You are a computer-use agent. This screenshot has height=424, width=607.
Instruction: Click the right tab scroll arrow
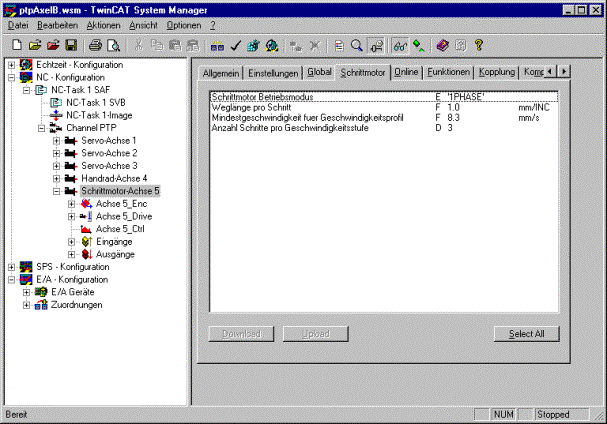pyautogui.click(x=564, y=72)
